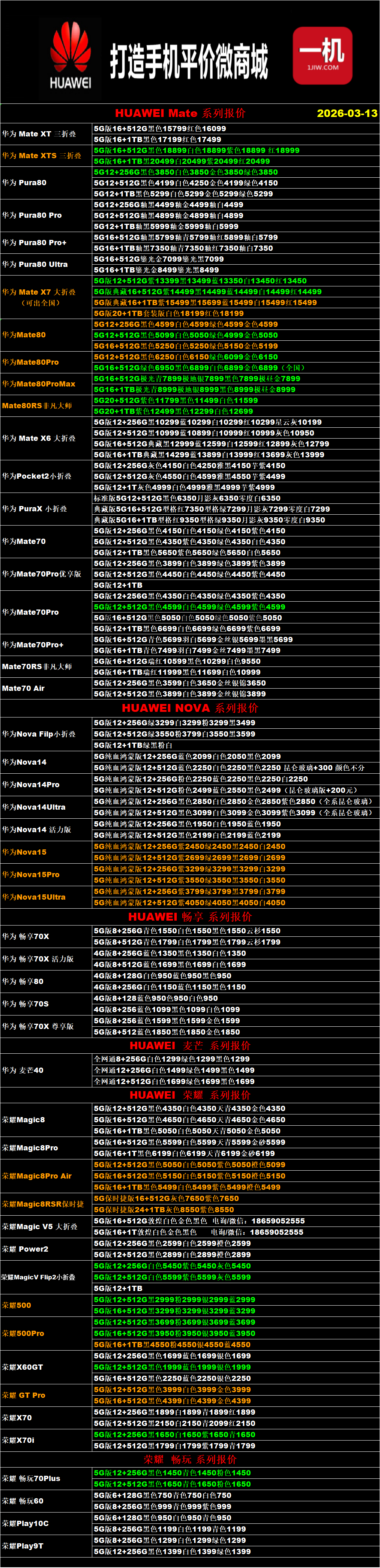Select the 华为 Pura80 Ultra model label

35,265
